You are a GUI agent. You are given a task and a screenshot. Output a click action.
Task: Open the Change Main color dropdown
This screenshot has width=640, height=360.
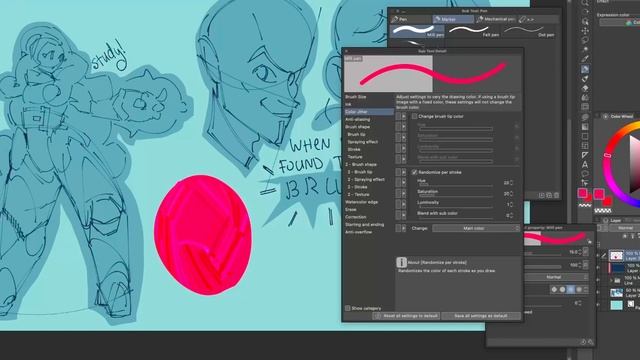point(476,228)
